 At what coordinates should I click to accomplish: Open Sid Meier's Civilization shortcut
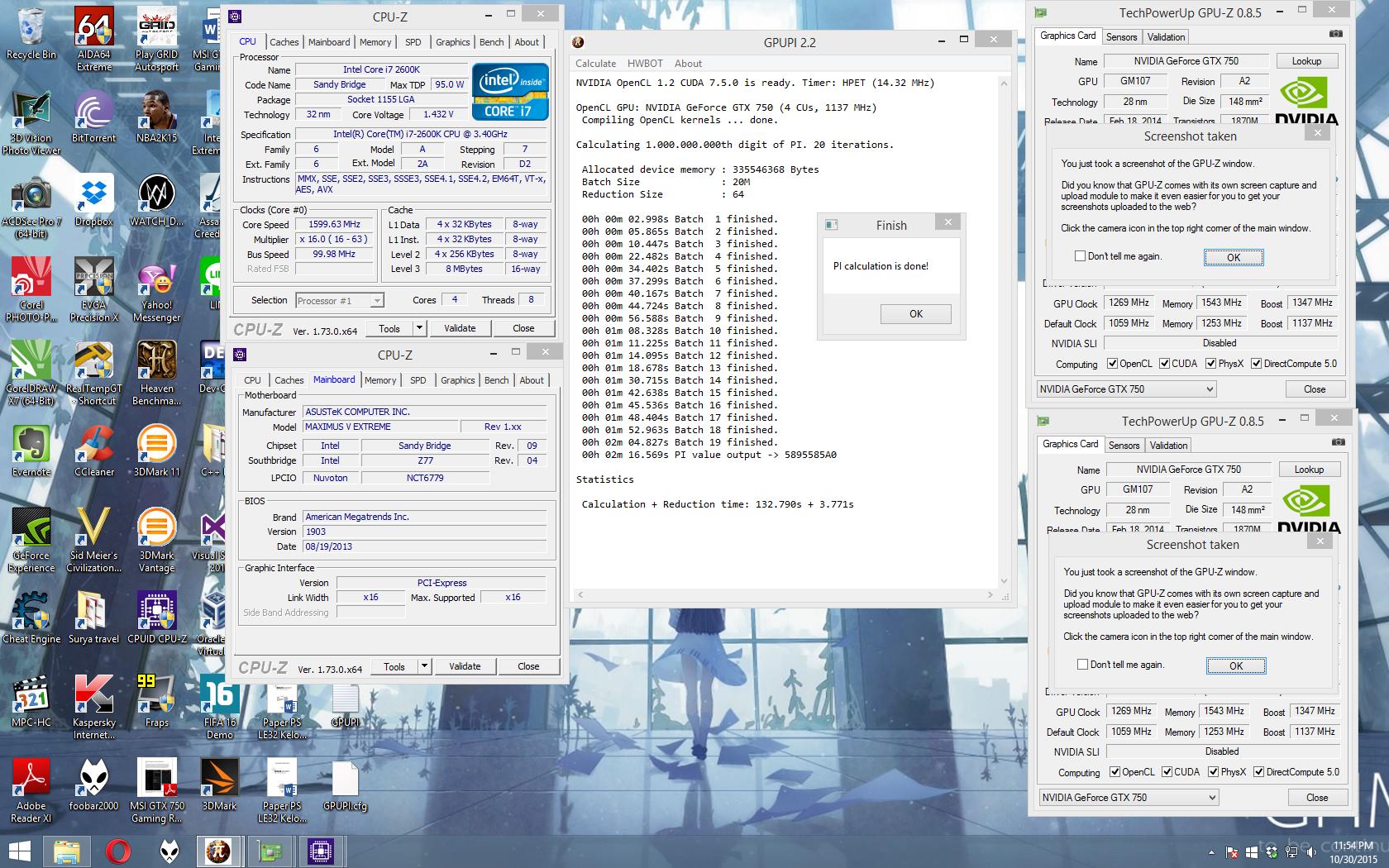tap(94, 540)
